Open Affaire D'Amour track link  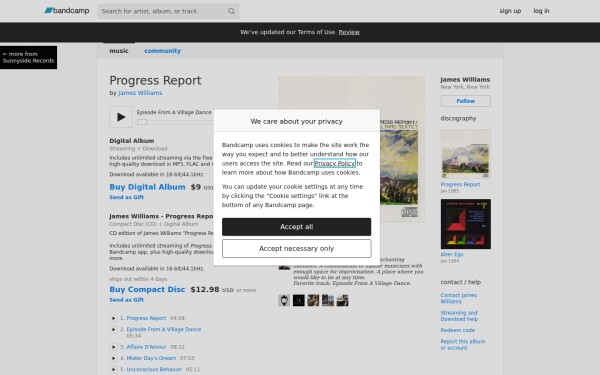click(146, 347)
